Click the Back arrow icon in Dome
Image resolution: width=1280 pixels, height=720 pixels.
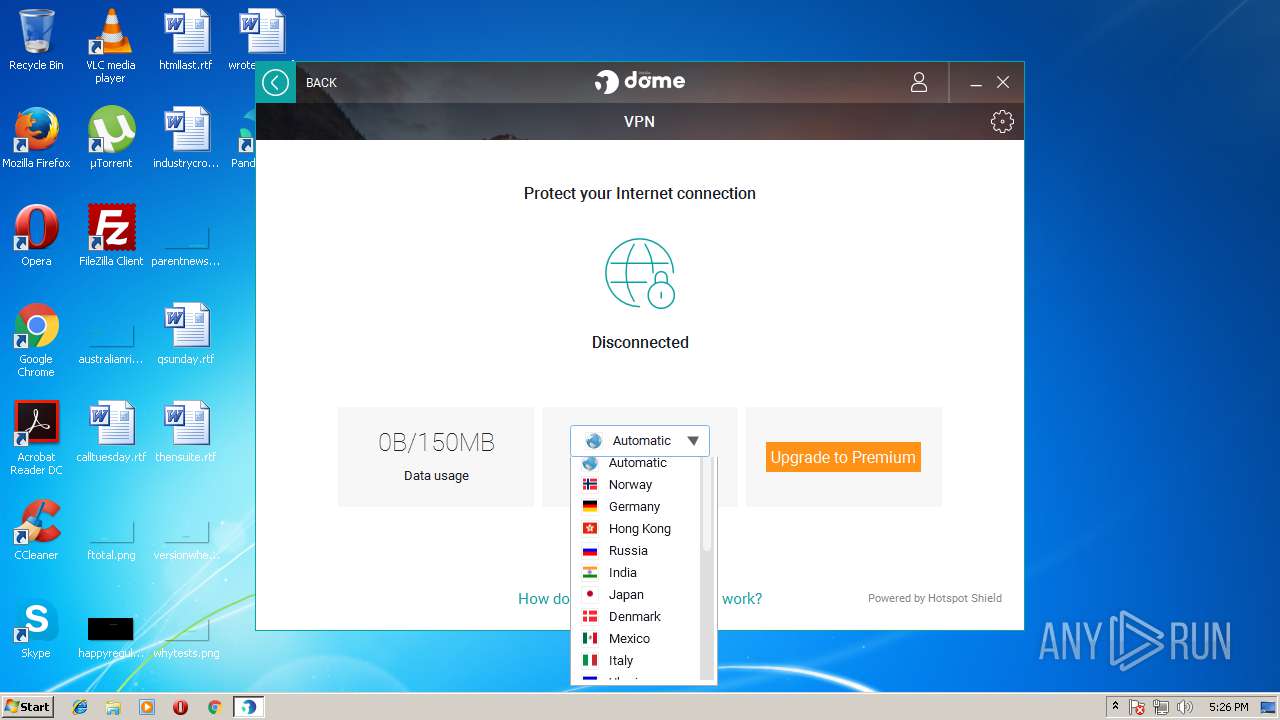pyautogui.click(x=275, y=82)
